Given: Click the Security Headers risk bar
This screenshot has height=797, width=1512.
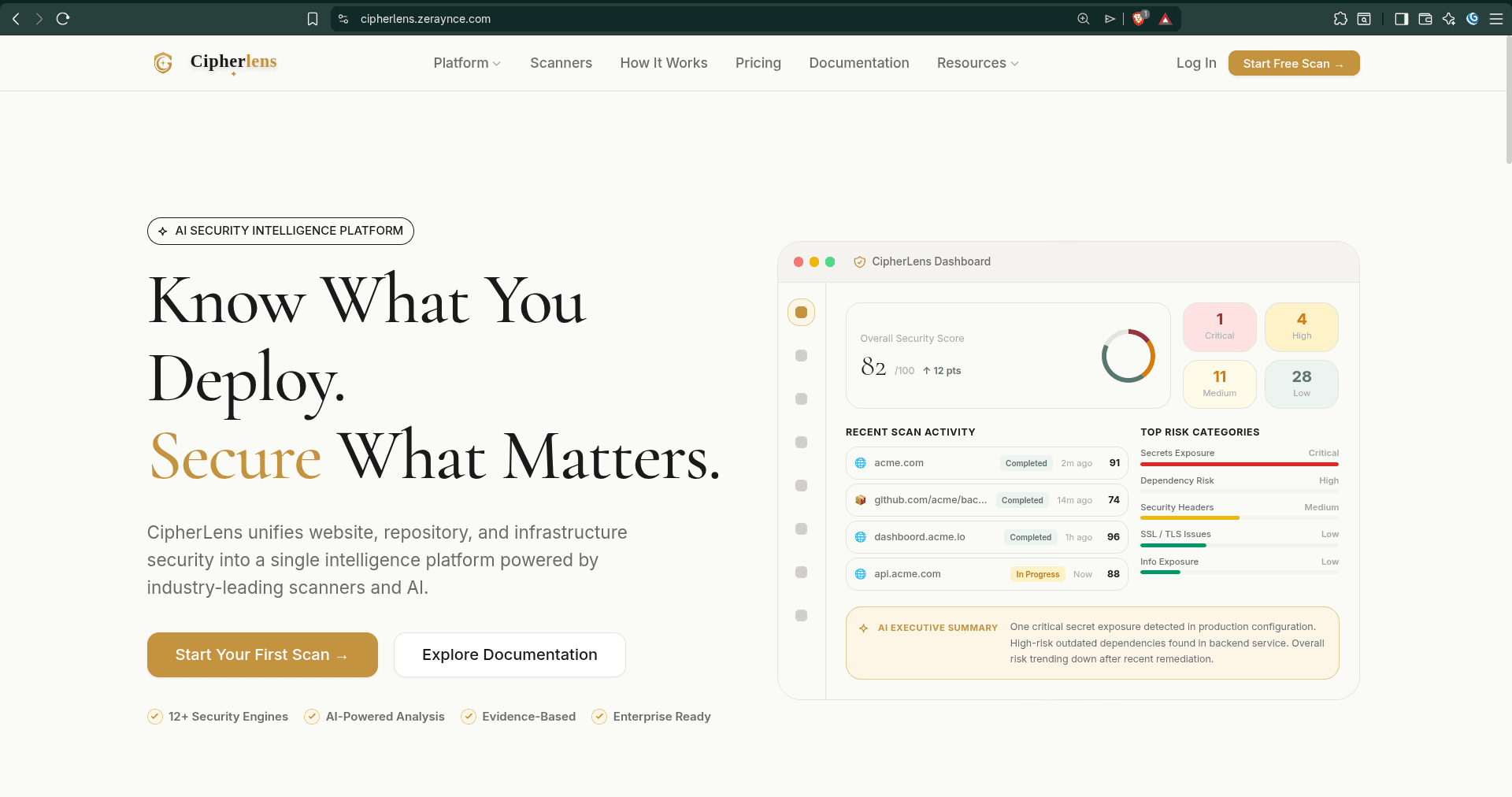Looking at the screenshot, I should (x=1240, y=518).
